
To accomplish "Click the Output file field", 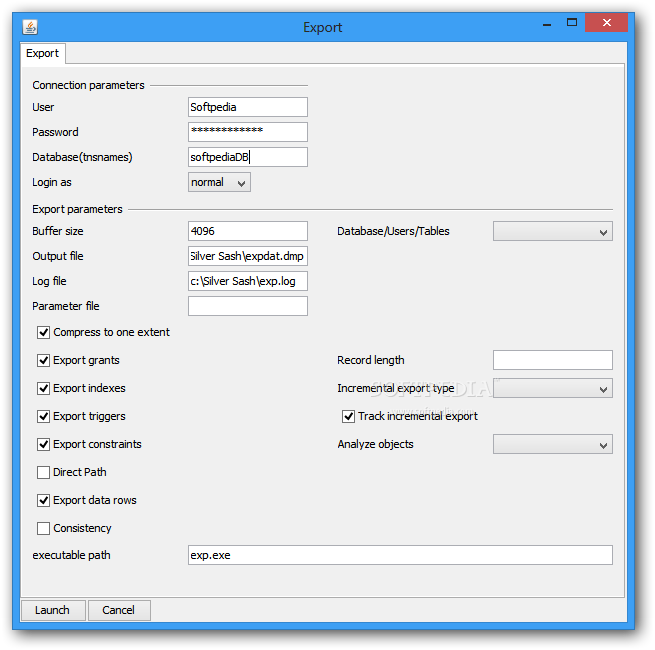I will 248,256.
